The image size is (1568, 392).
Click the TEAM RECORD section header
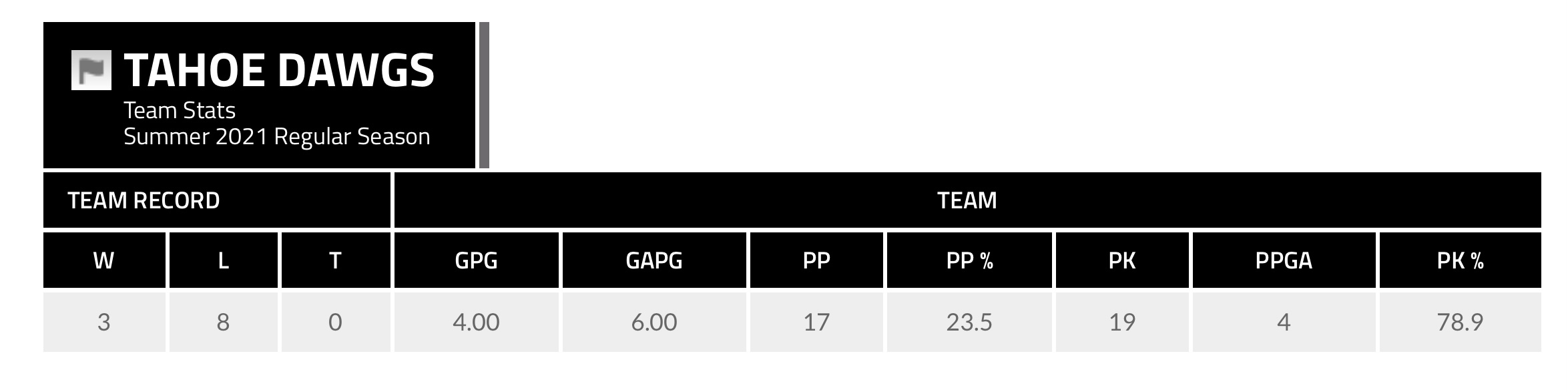(144, 200)
